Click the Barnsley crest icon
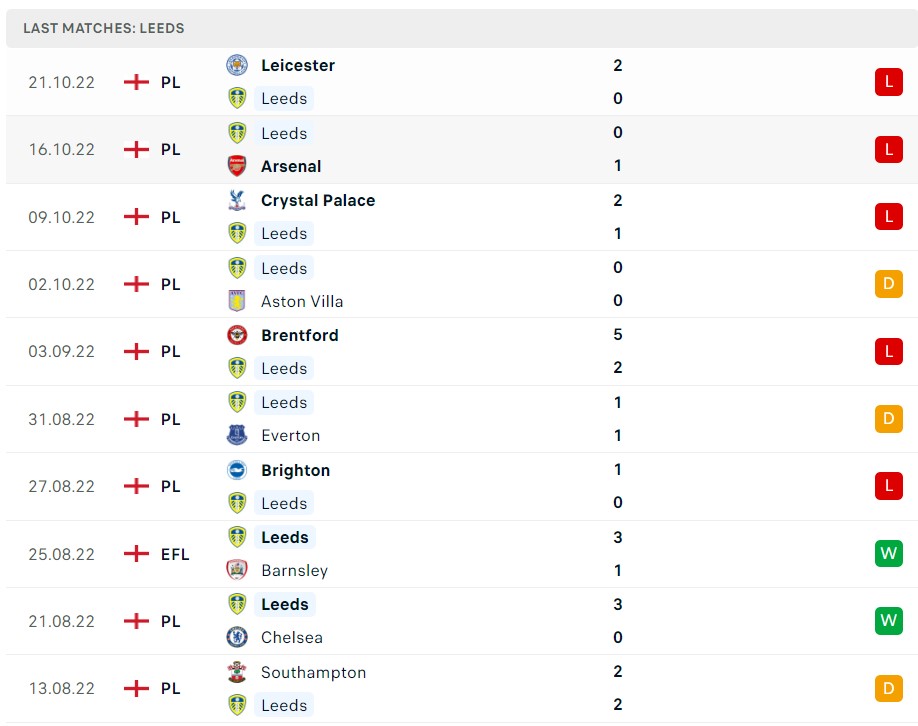Image resolution: width=918 pixels, height=726 pixels. [237, 570]
